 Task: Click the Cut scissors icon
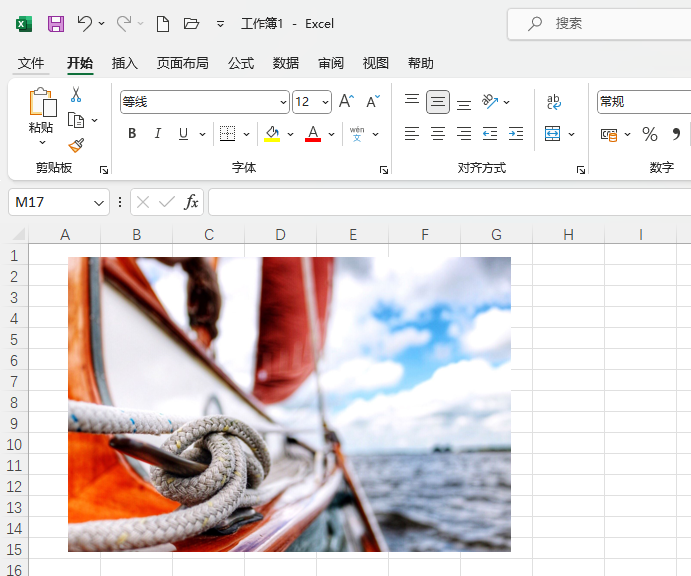pos(76,94)
